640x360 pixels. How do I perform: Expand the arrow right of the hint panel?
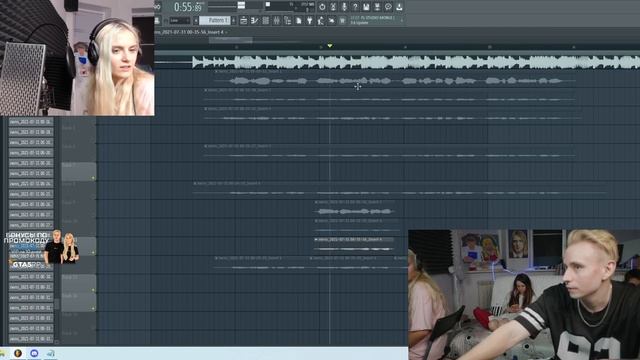click(x=402, y=20)
